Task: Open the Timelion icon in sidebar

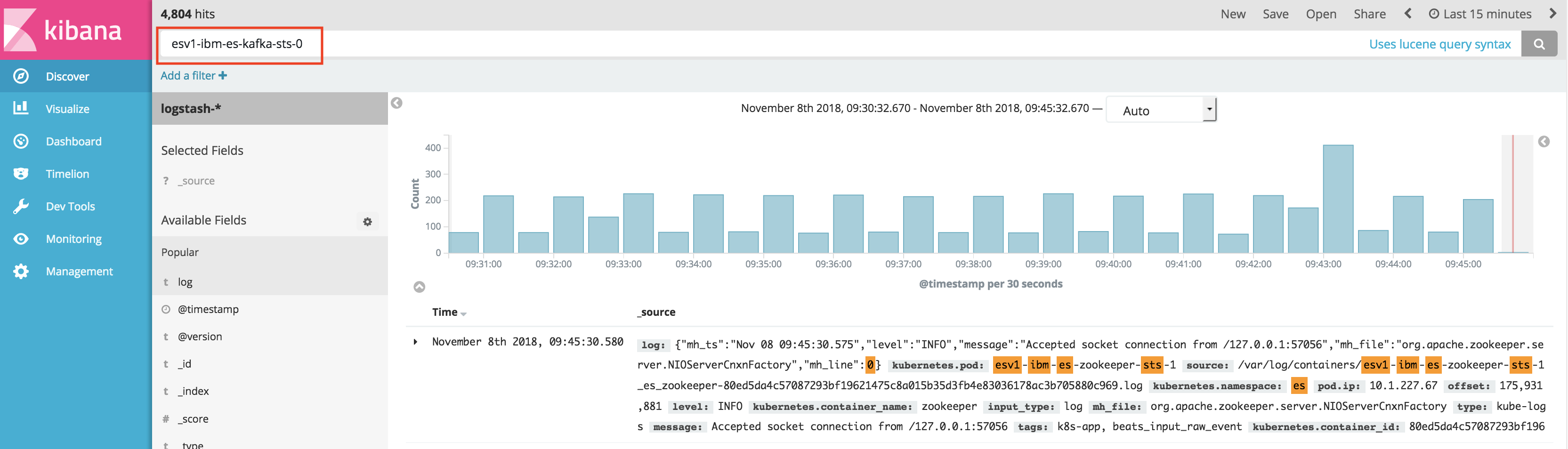Action: 21,173
